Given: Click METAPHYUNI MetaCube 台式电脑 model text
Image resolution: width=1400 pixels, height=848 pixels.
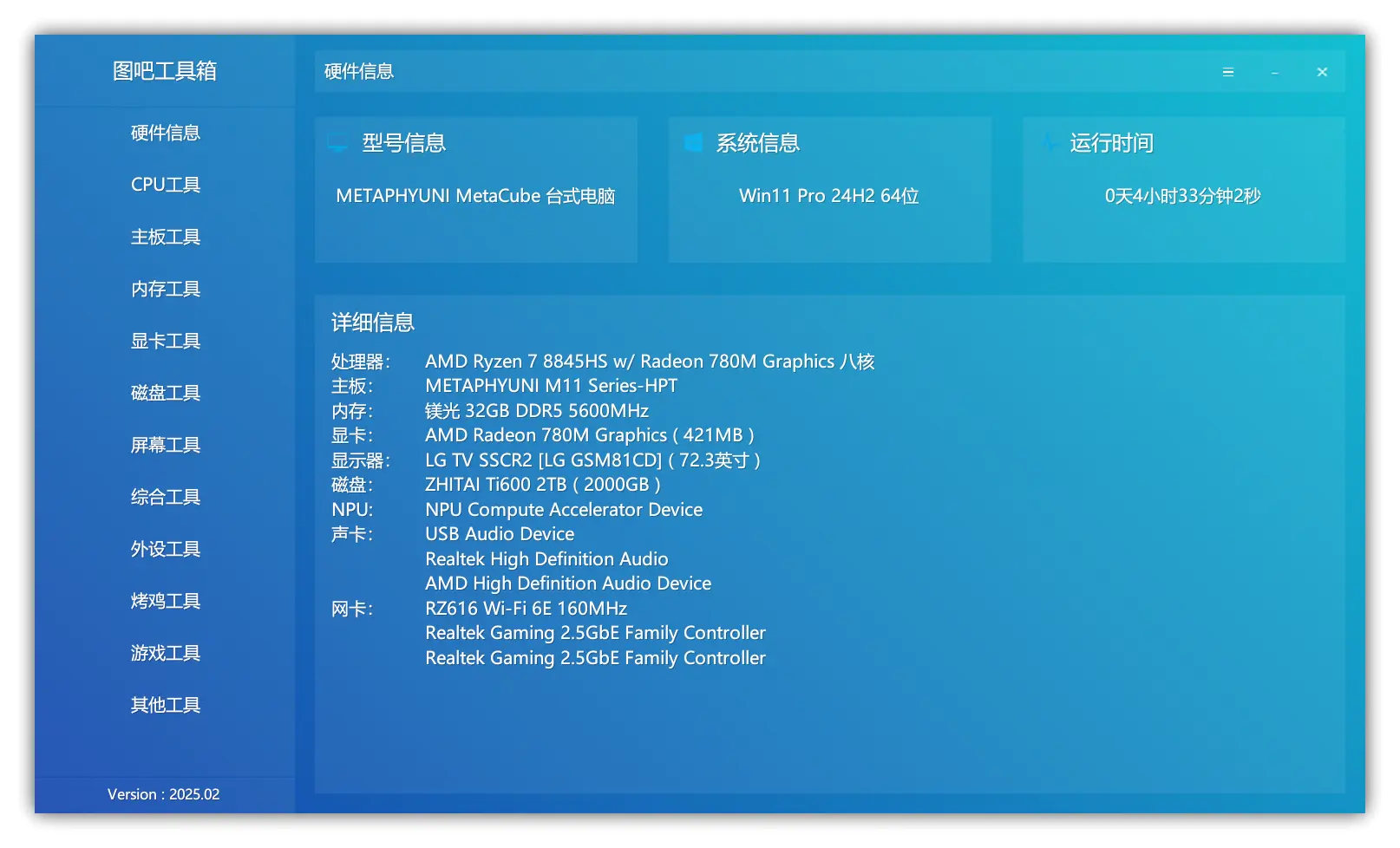Looking at the screenshot, I should click(475, 196).
